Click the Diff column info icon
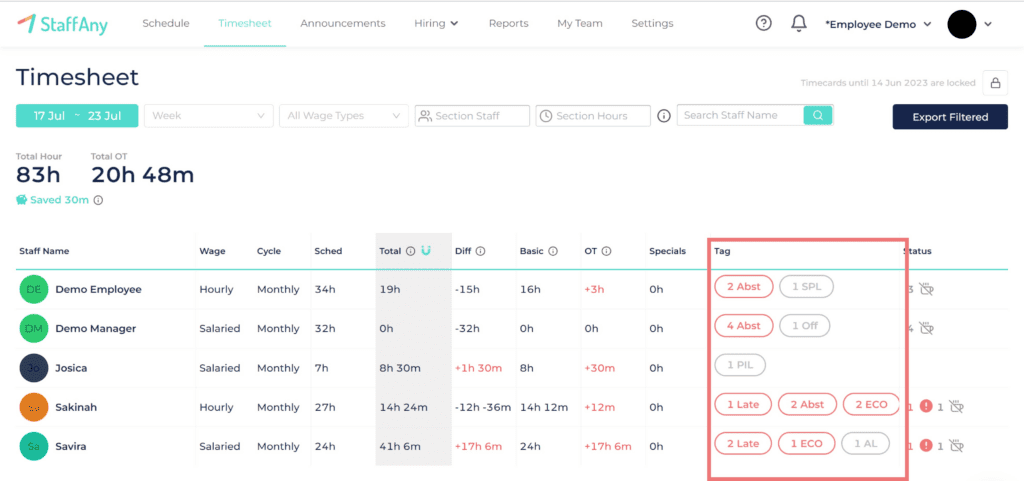The image size is (1024, 481). 481,251
